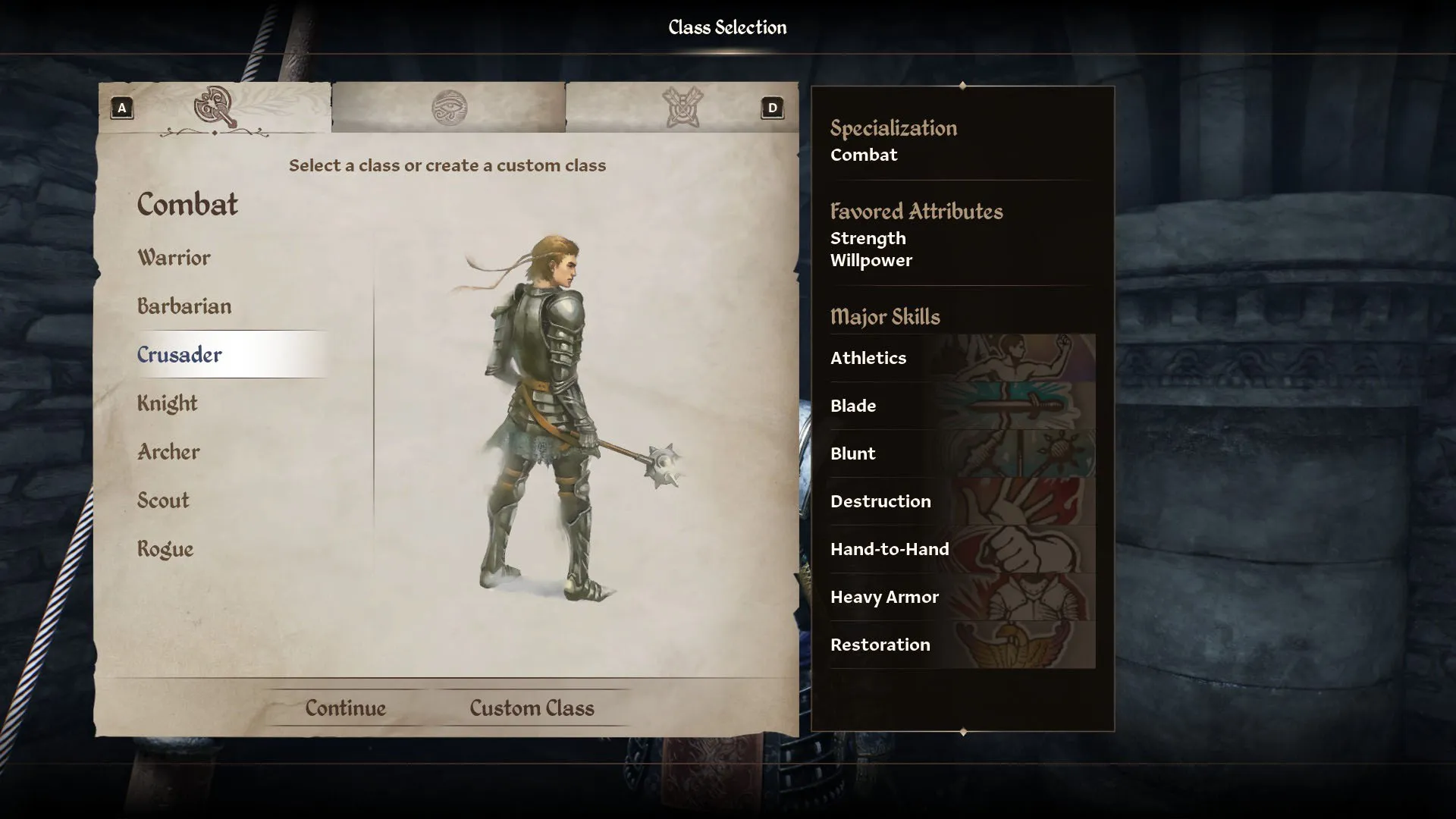Choose the Warrior class
The width and height of the screenshot is (1456, 819).
(174, 258)
